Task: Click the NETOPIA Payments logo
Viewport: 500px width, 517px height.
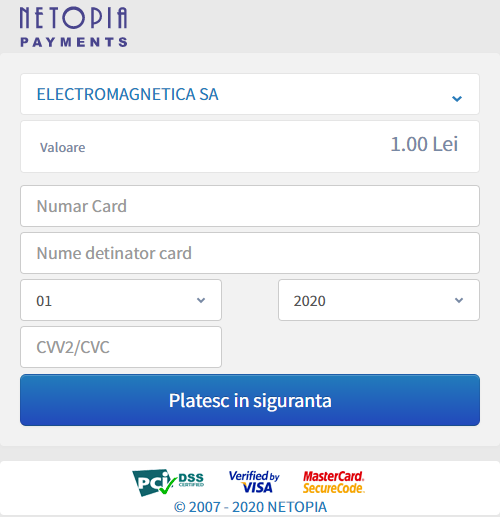Action: (74, 27)
